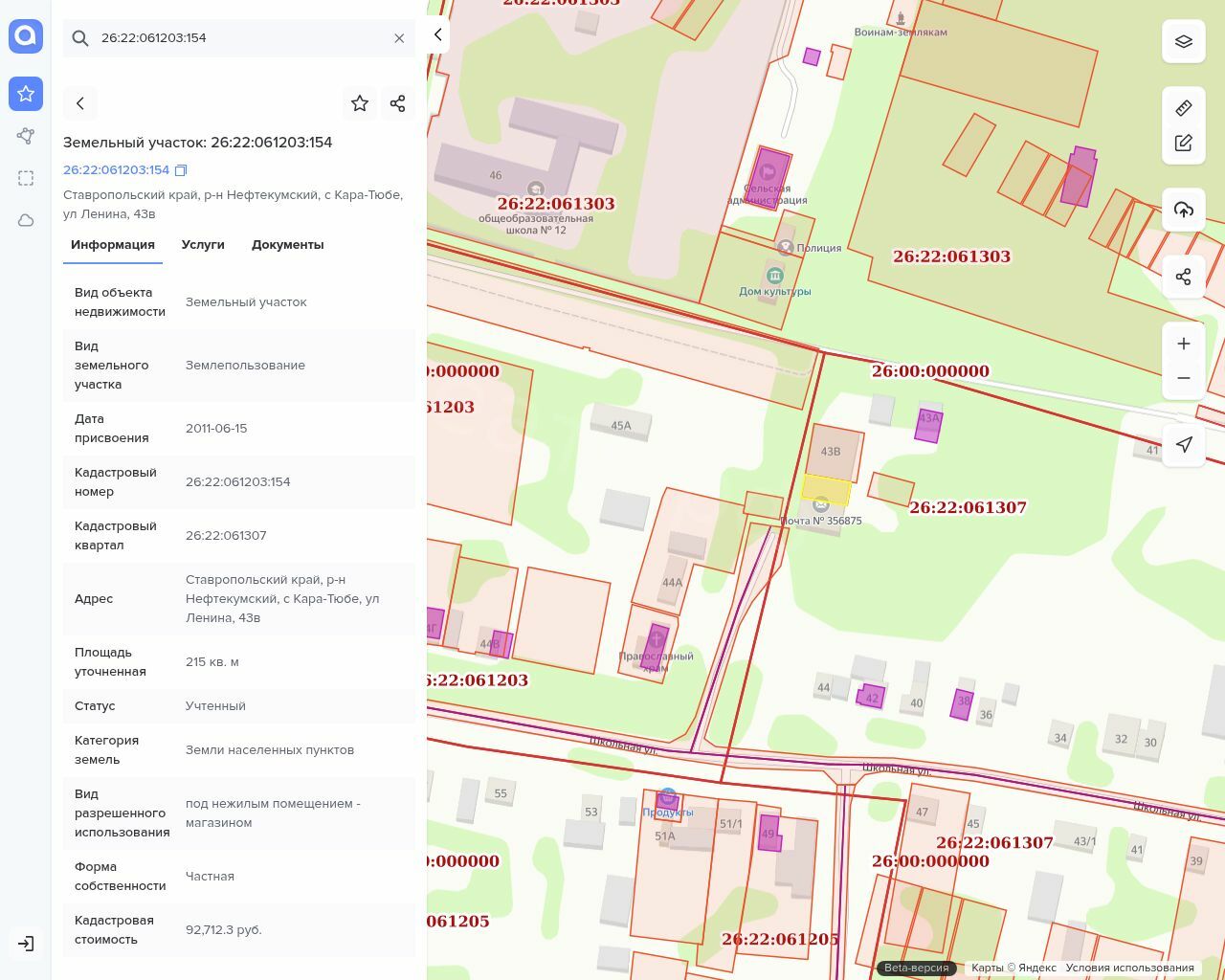Open the draw/edit geometry tool
The width and height of the screenshot is (1225, 980).
[1184, 143]
